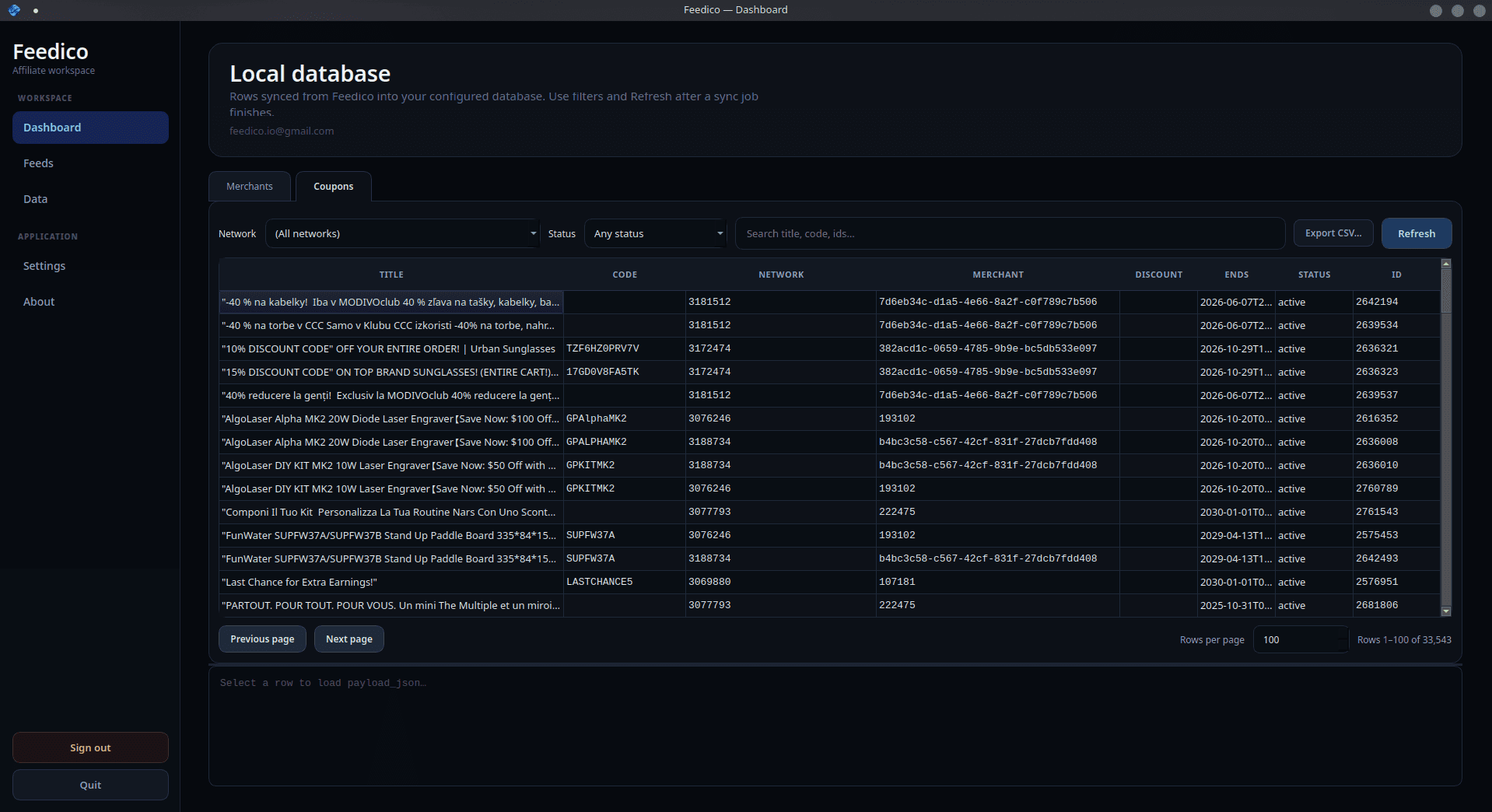Click the "Rows 1–100 of 33,543" label
Image resolution: width=1492 pixels, height=812 pixels.
(x=1404, y=640)
